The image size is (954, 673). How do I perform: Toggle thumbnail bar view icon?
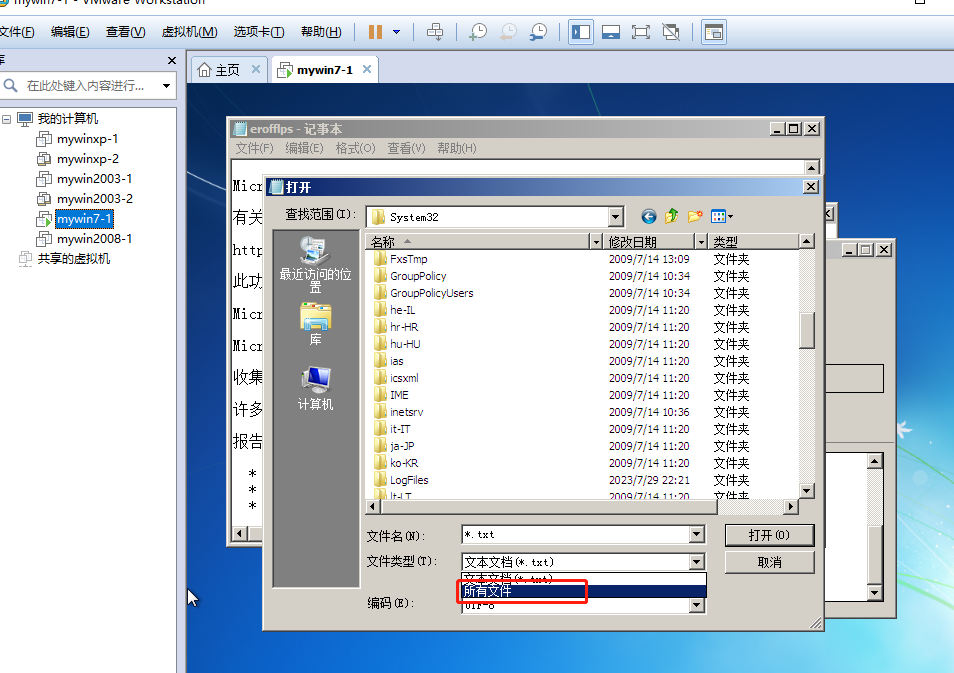(x=611, y=32)
